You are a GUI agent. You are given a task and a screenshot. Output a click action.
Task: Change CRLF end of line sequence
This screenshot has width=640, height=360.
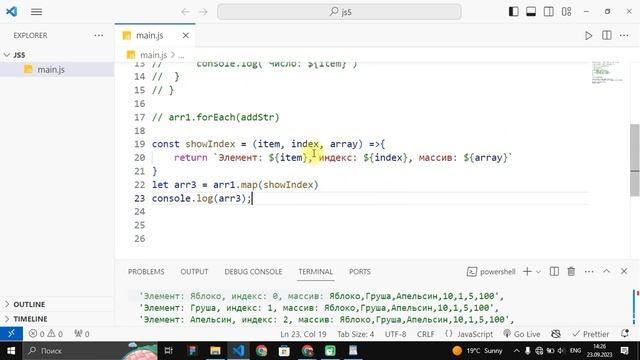pos(425,334)
